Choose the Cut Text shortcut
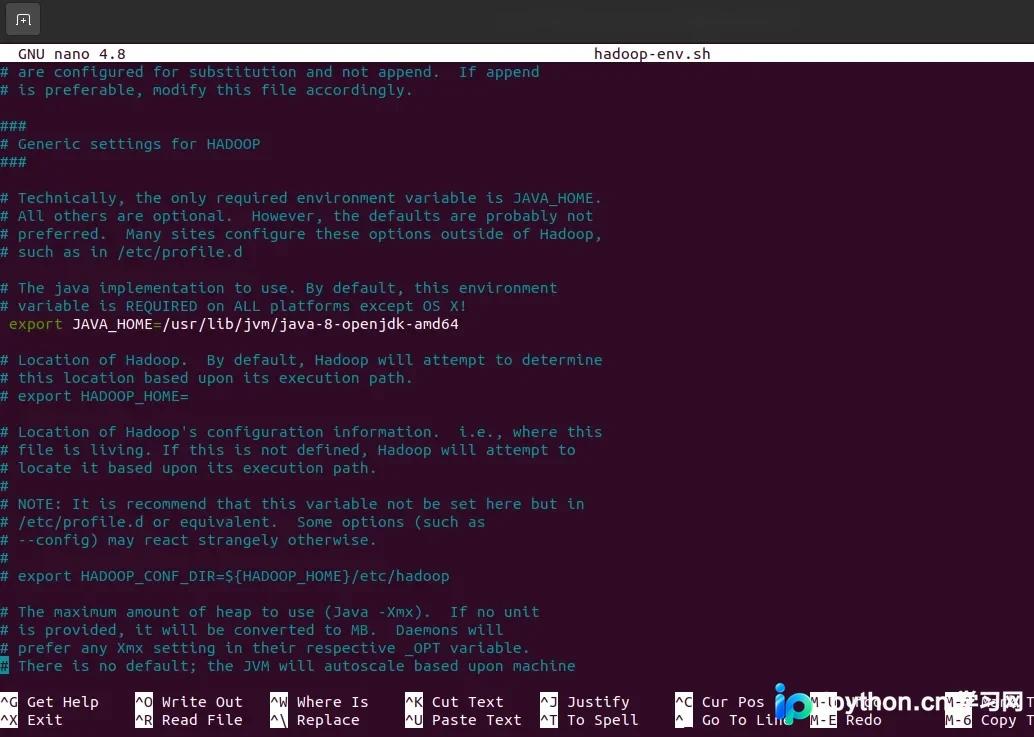 coord(454,702)
